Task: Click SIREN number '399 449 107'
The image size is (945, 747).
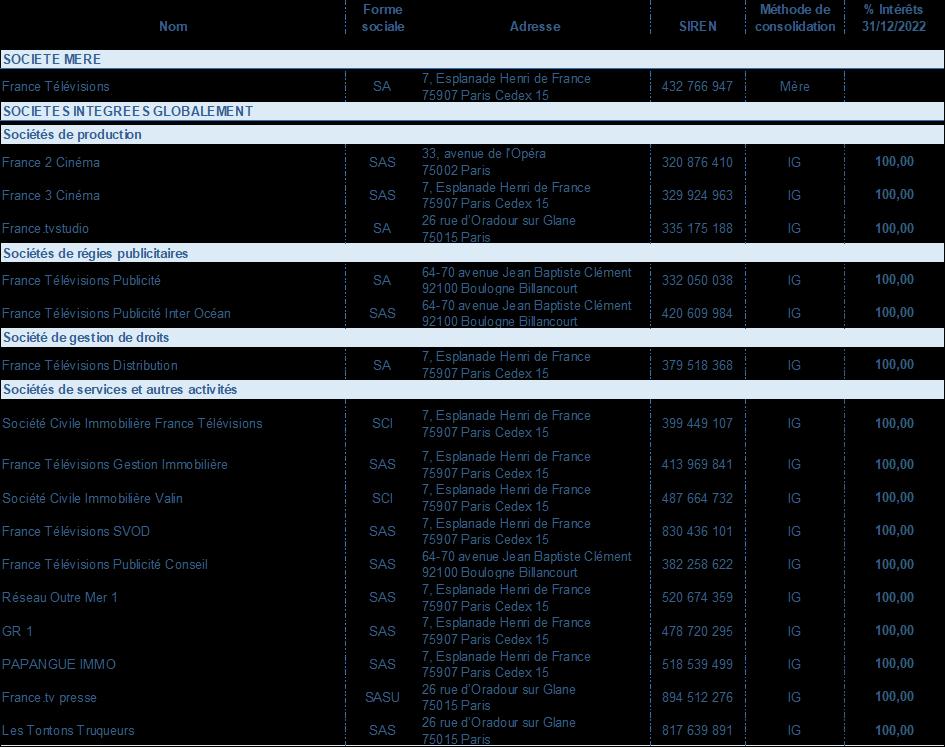Action: [697, 424]
